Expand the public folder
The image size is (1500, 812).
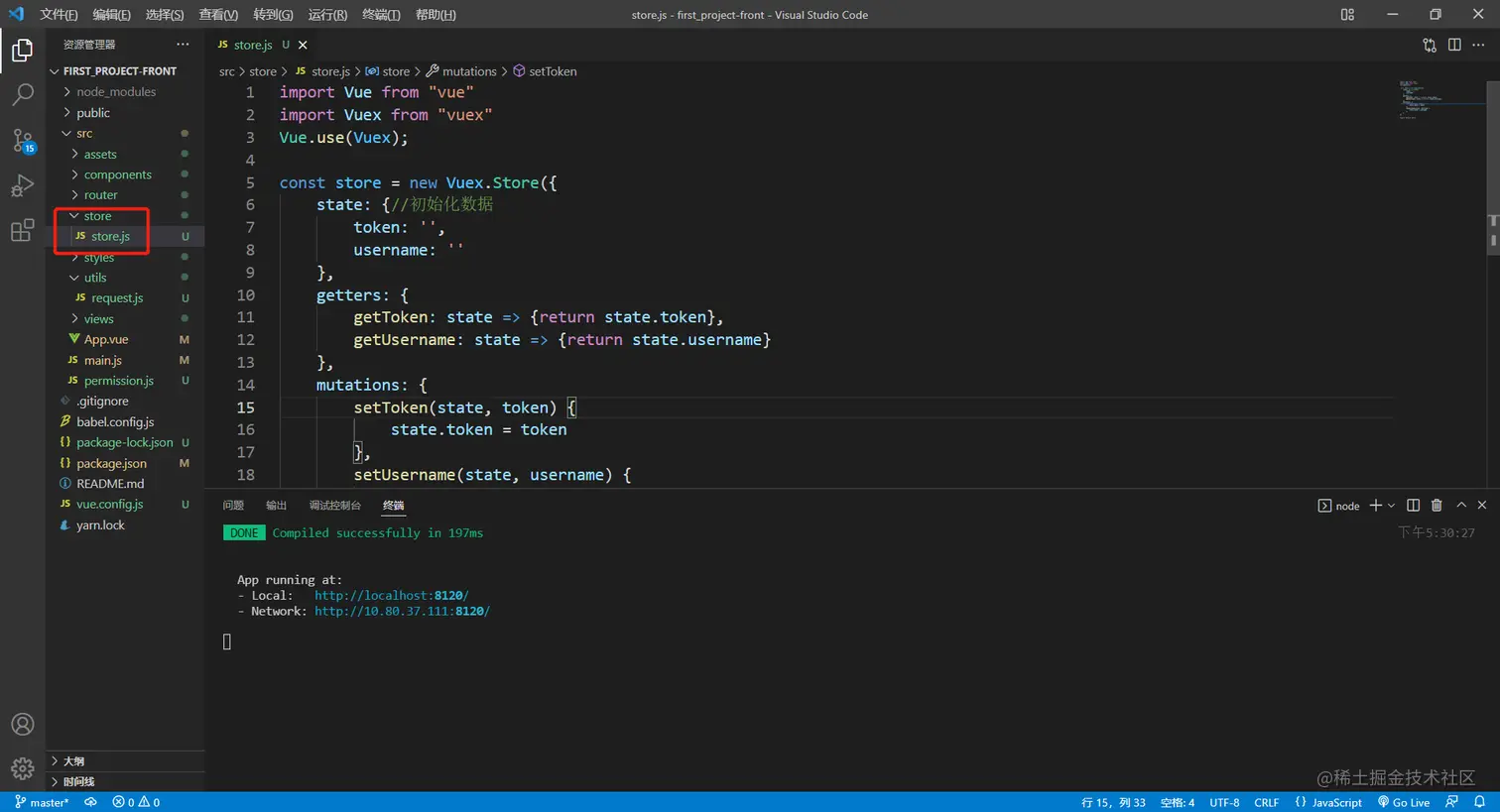(x=92, y=113)
